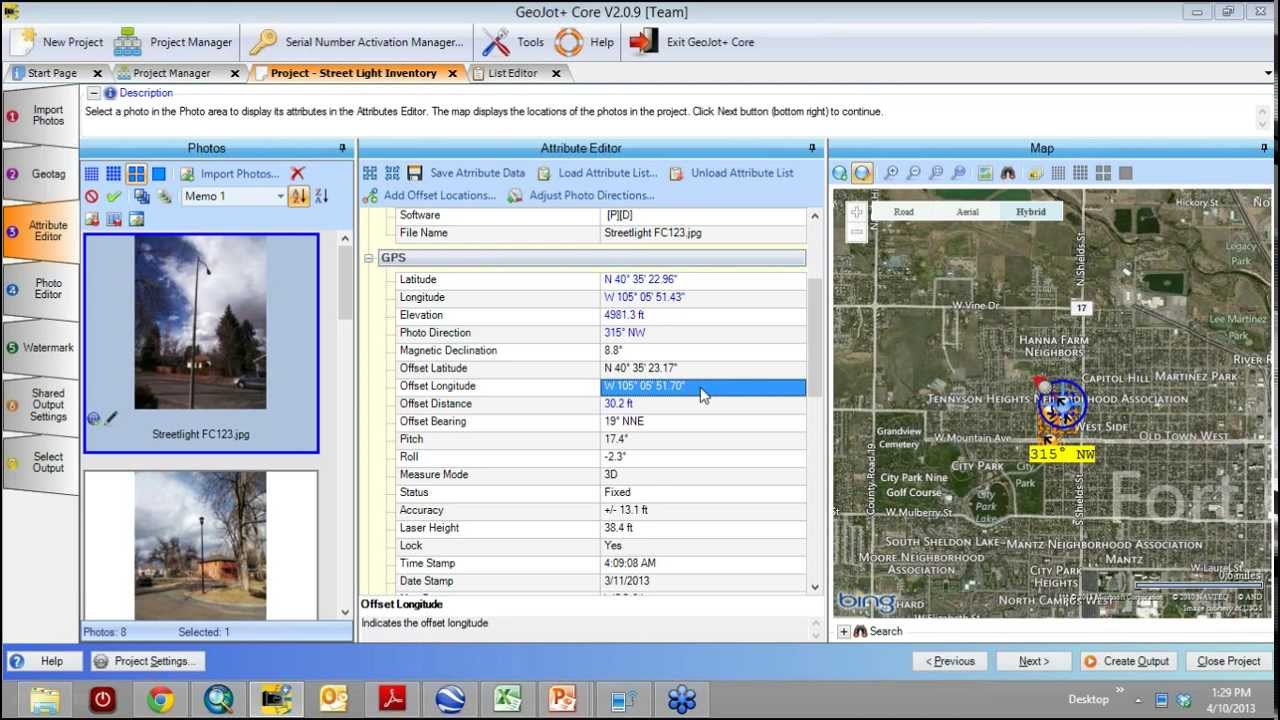
Task: Select the Latitude value N 40° 35' 22.96"
Action: pyautogui.click(x=702, y=280)
